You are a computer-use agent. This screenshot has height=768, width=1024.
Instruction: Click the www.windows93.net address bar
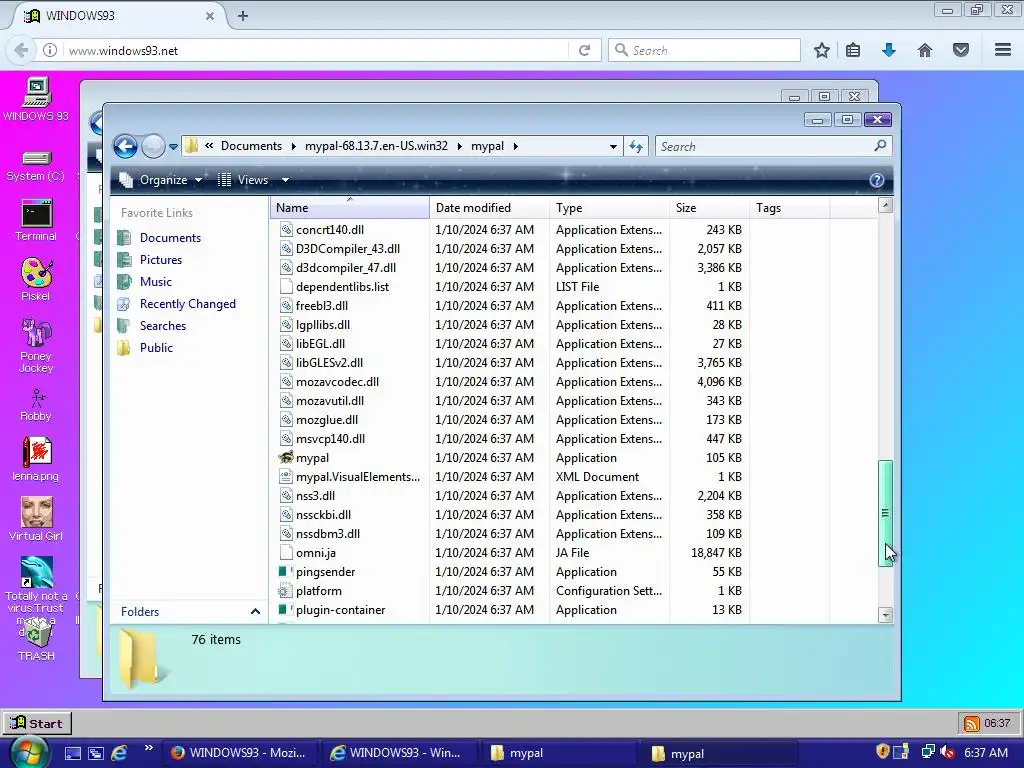pyautogui.click(x=317, y=50)
